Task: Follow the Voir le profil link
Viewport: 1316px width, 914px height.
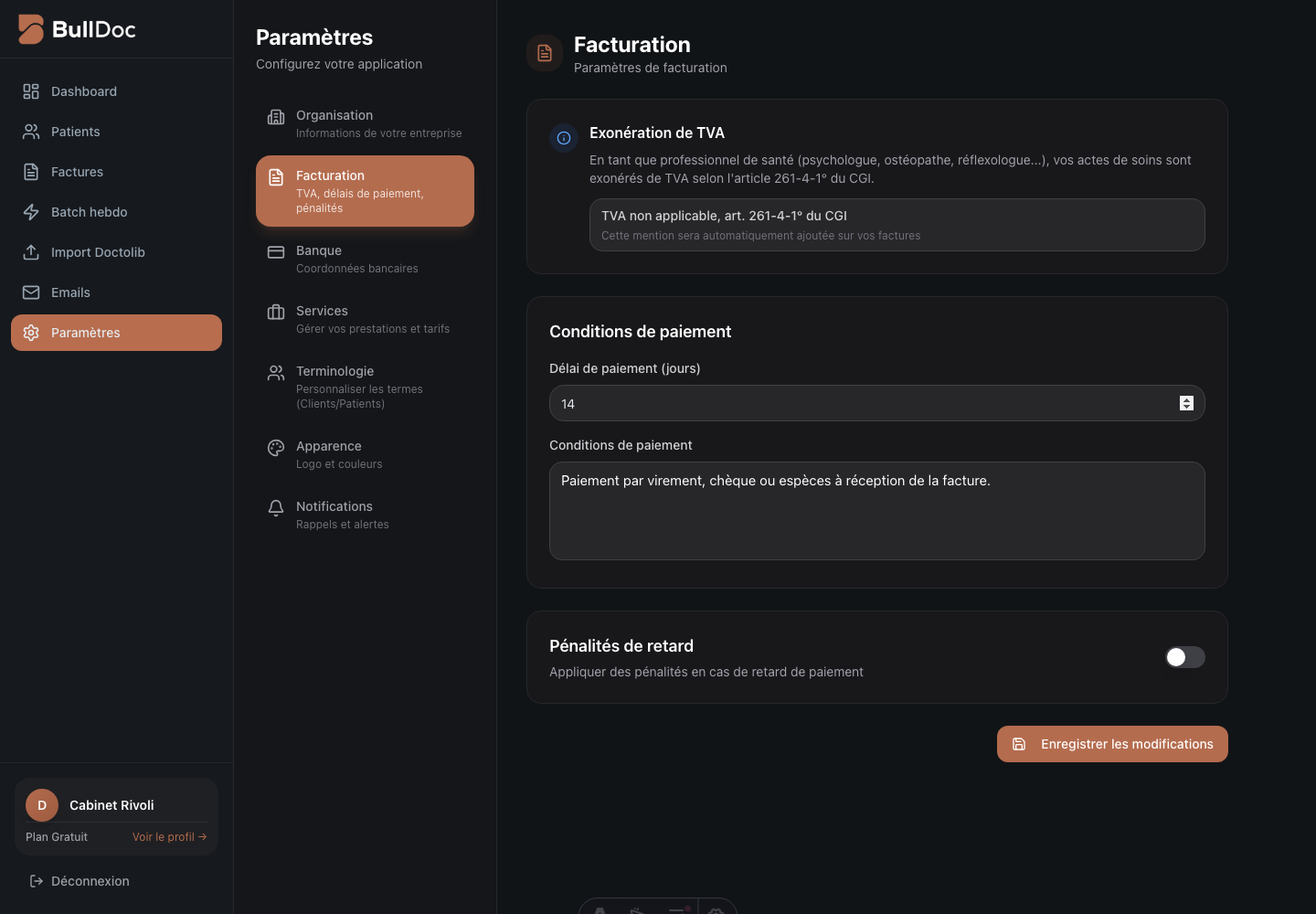Action: pyautogui.click(x=169, y=837)
